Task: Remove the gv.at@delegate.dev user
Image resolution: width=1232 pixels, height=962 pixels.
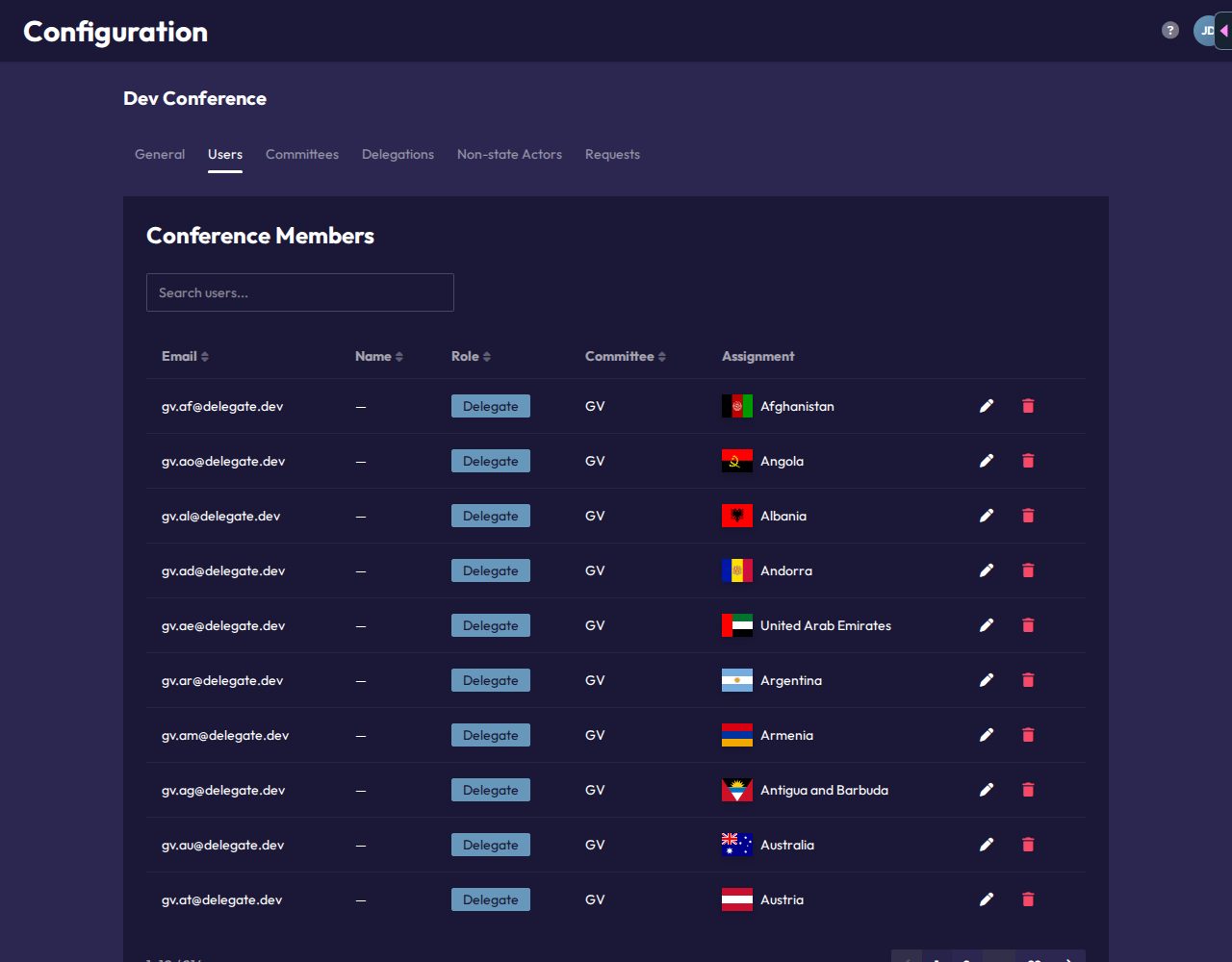Action: 1028,899
